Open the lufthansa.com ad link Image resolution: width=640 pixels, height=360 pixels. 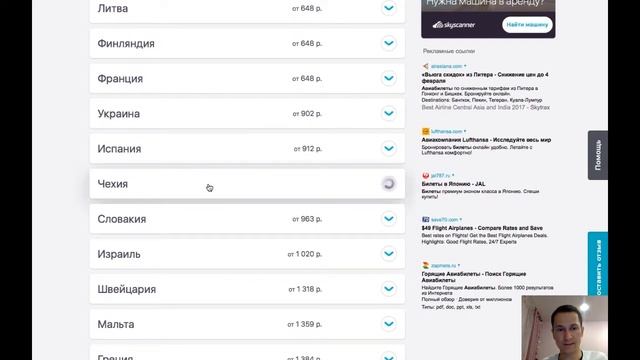pyautogui.click(x=447, y=131)
